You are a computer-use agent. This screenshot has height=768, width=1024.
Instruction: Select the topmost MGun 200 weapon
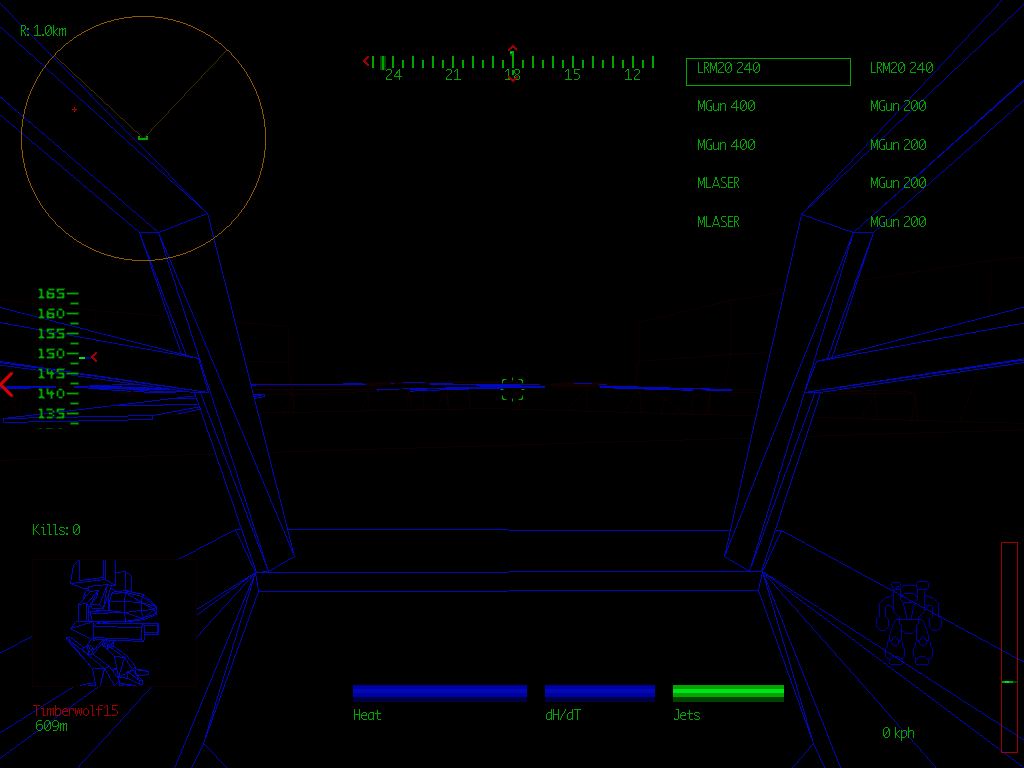tap(898, 106)
